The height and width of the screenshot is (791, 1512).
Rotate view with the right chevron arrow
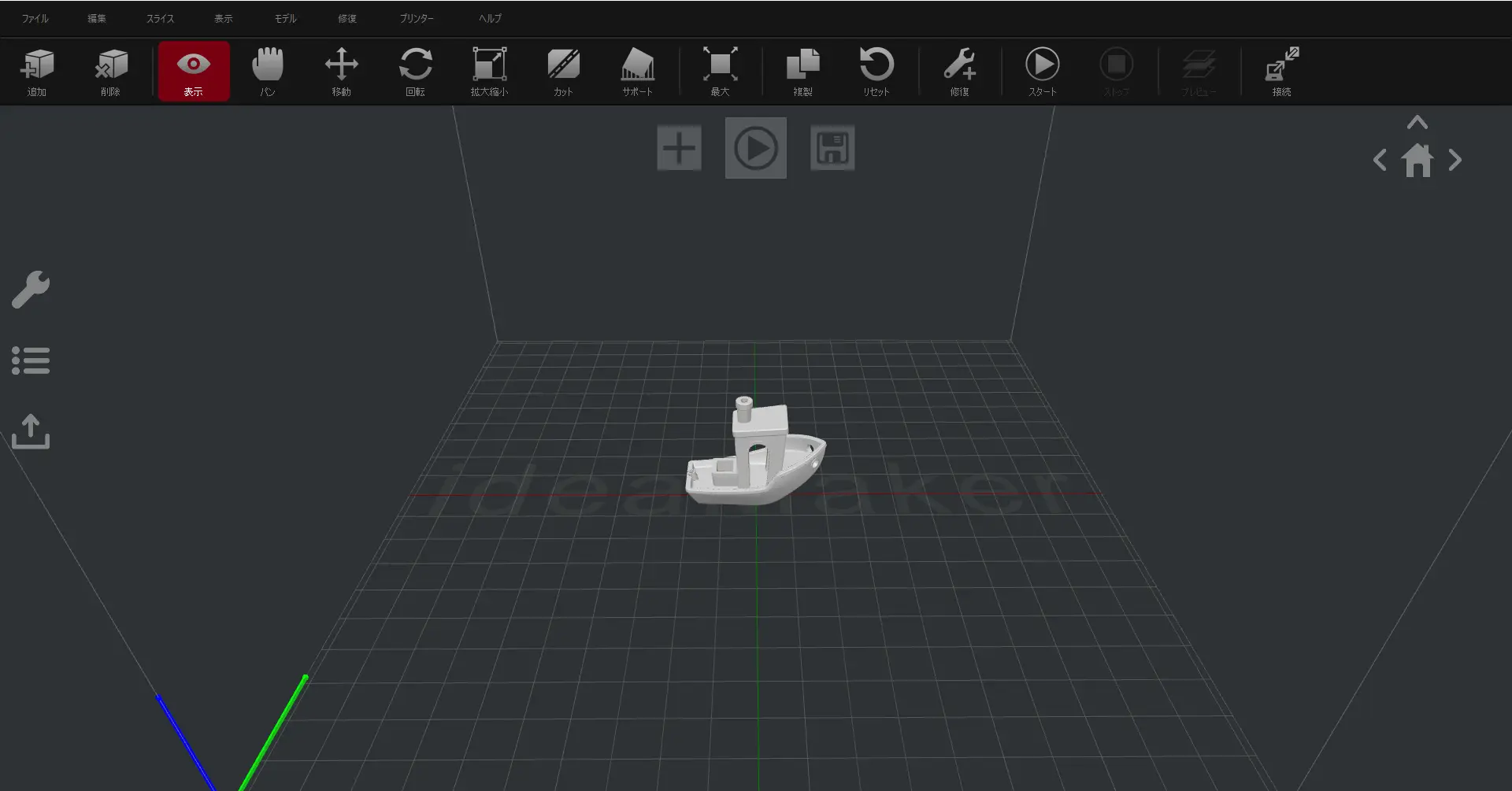(1455, 161)
